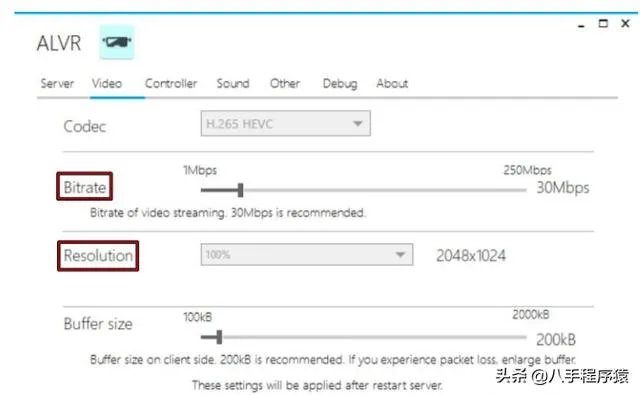
Task: Click the Codec label
Action: (85, 126)
